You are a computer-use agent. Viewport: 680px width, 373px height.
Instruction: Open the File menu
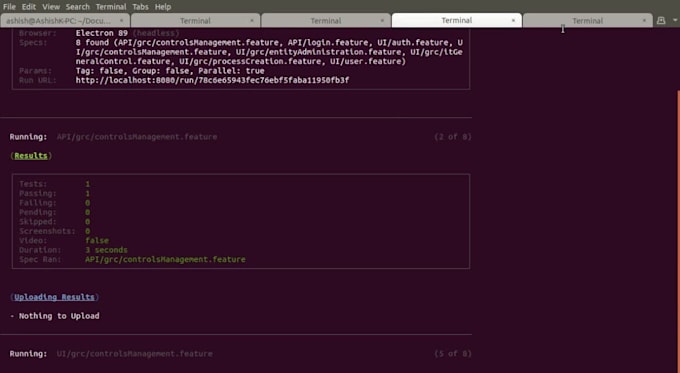coord(9,7)
